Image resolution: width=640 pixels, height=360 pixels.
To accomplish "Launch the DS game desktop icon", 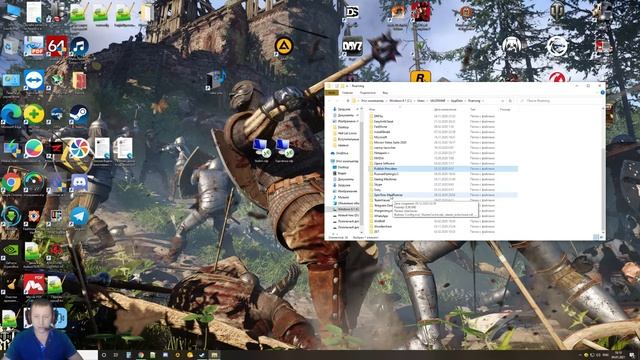I will (x=352, y=12).
